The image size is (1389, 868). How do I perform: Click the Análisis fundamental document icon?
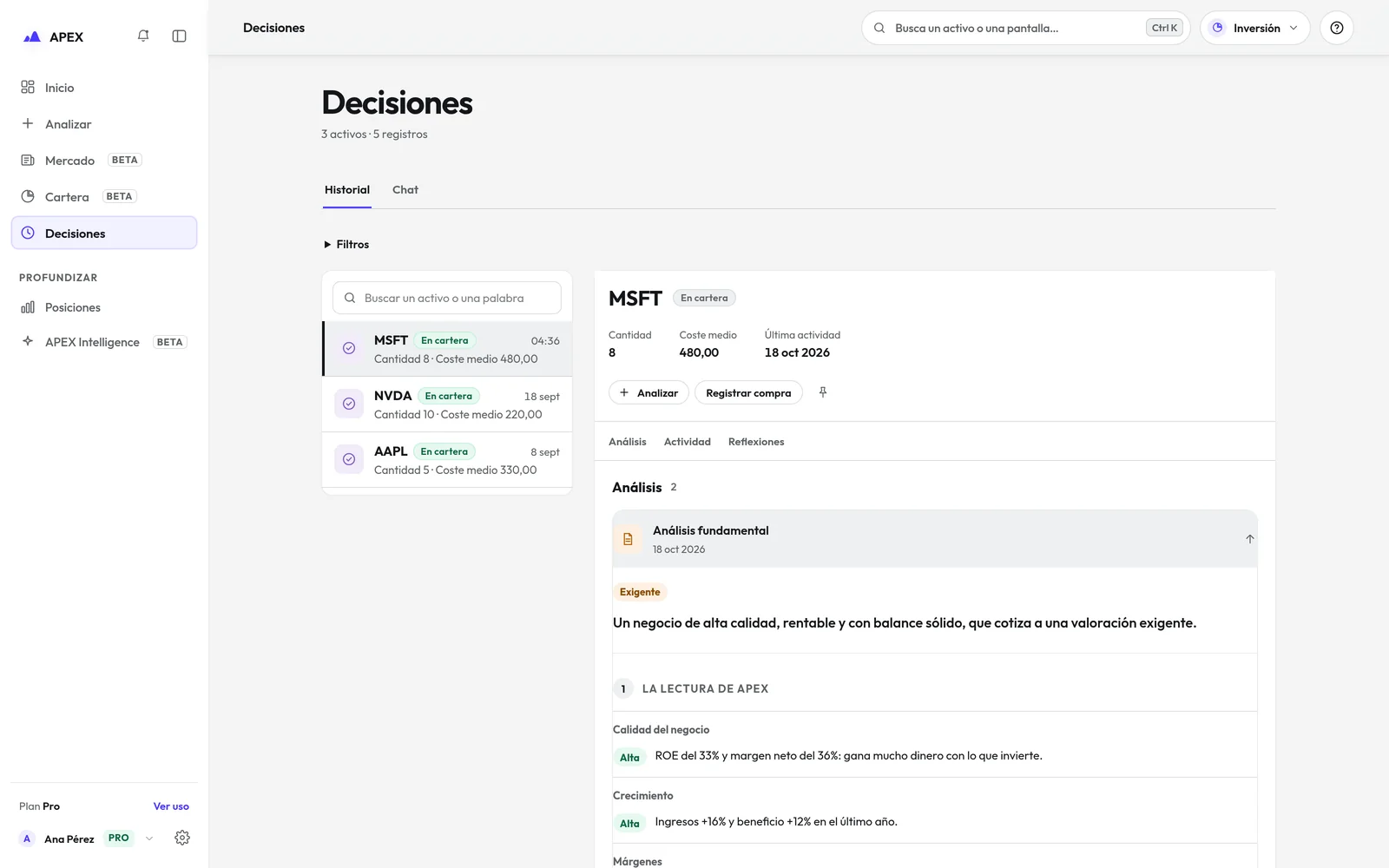point(628,539)
